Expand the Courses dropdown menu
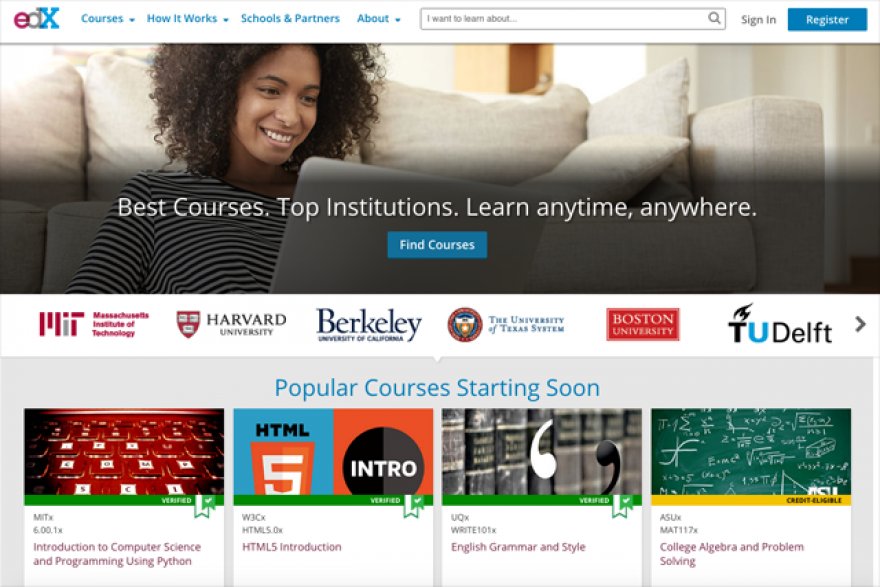880x587 pixels. click(x=108, y=19)
